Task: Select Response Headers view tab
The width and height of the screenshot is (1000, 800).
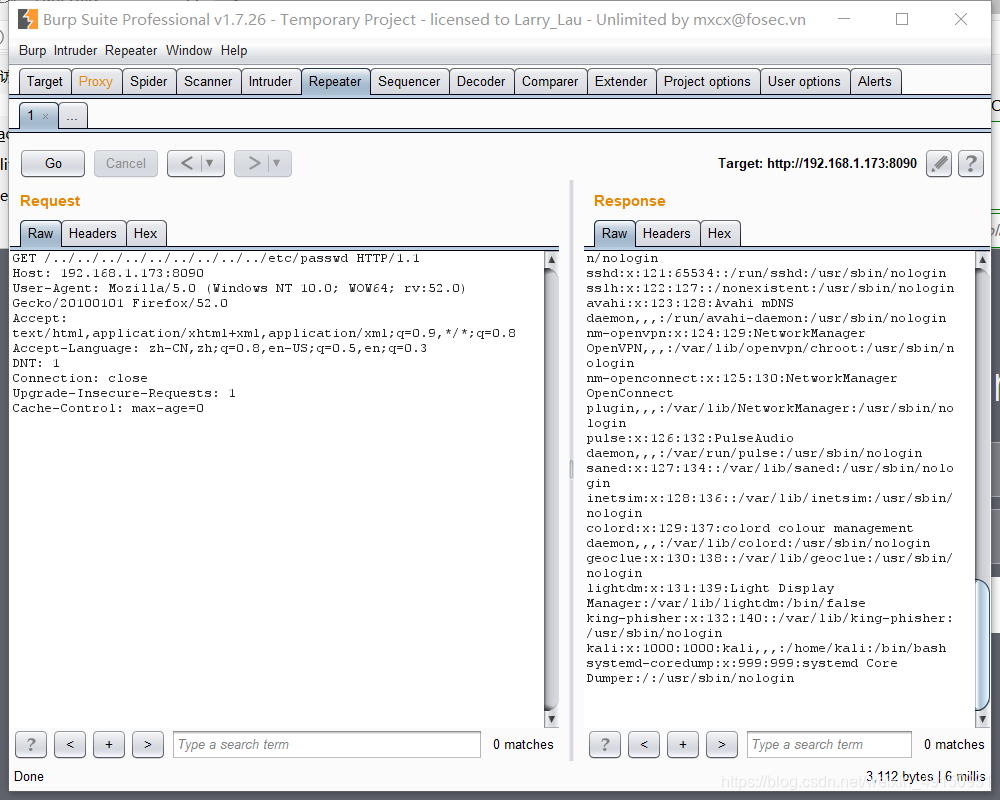Action: click(666, 233)
